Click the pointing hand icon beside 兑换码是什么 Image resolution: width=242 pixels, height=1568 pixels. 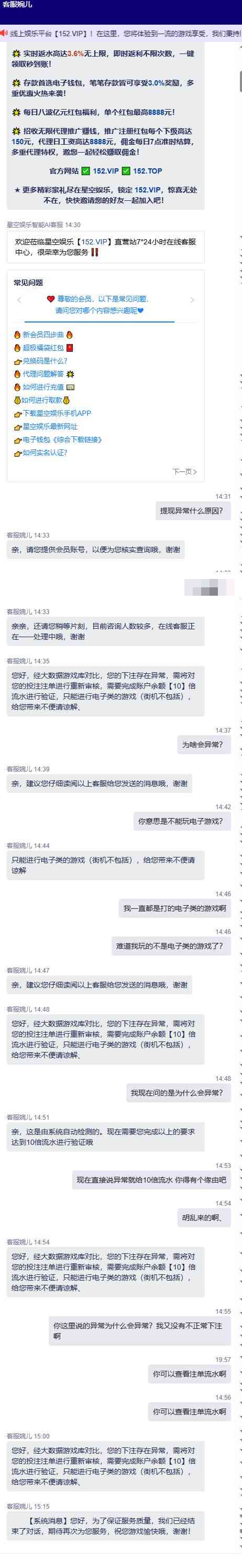point(18,361)
